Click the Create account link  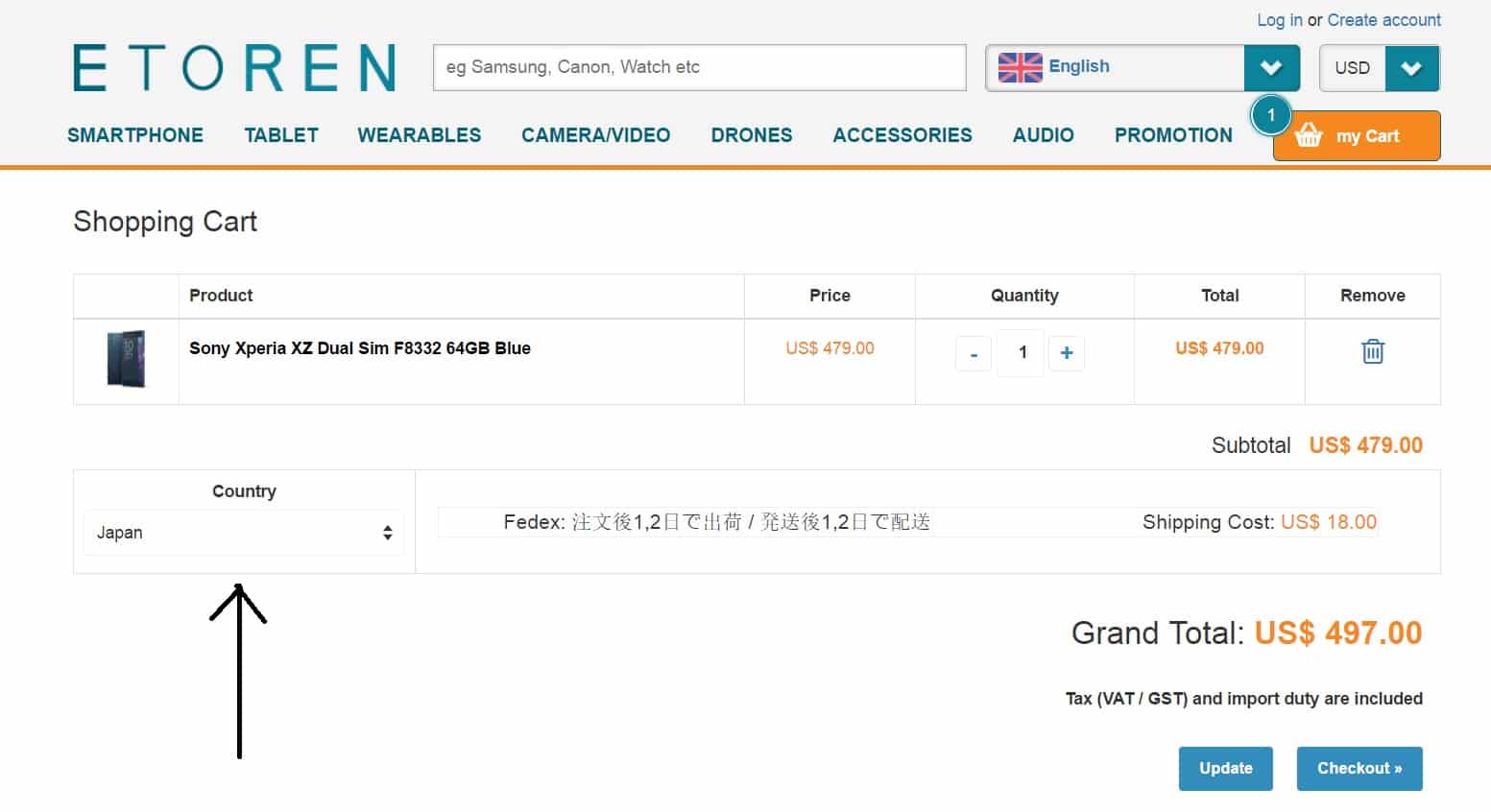(x=1384, y=20)
